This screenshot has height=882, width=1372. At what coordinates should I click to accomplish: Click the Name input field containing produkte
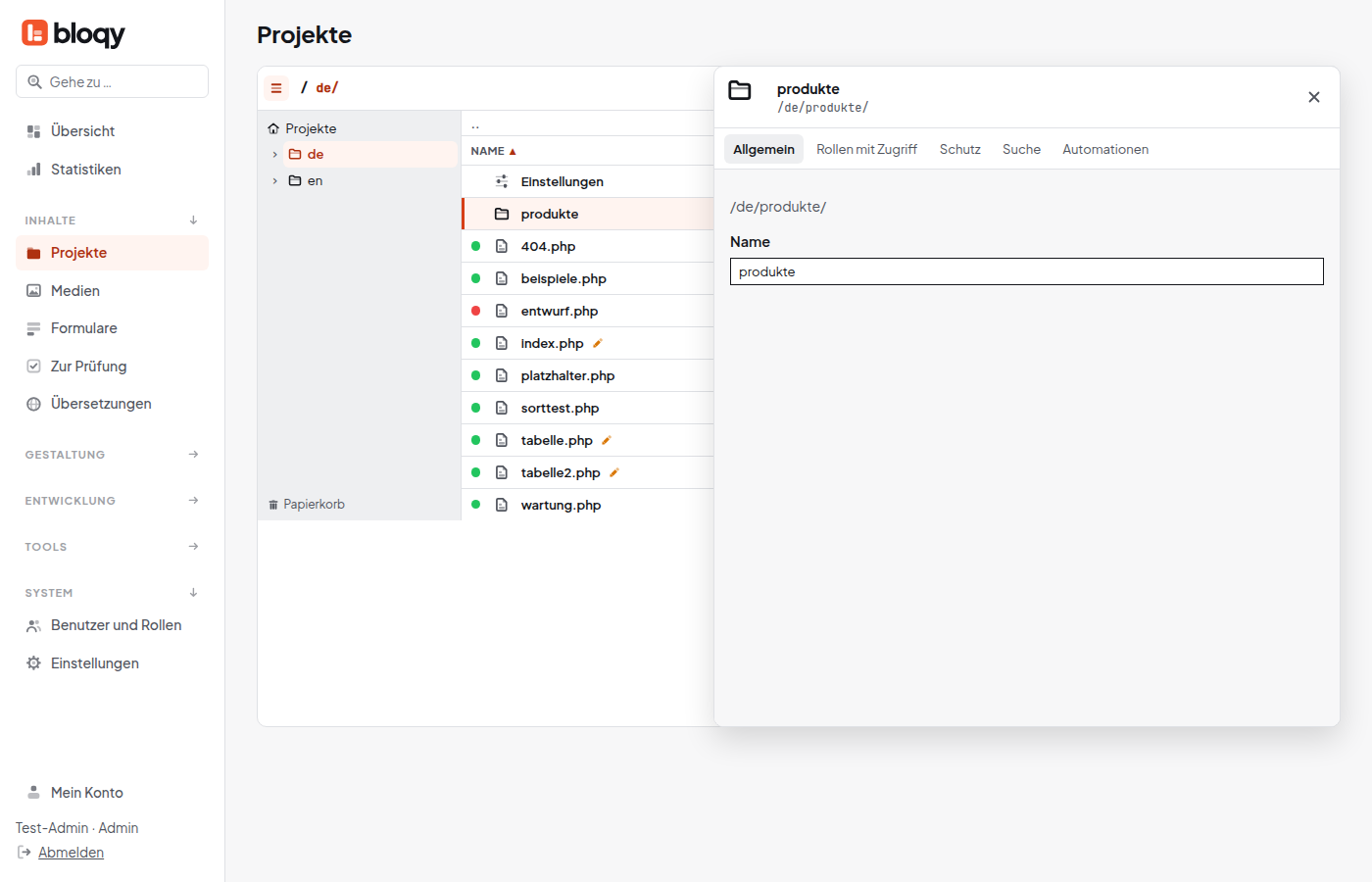[x=1027, y=271]
